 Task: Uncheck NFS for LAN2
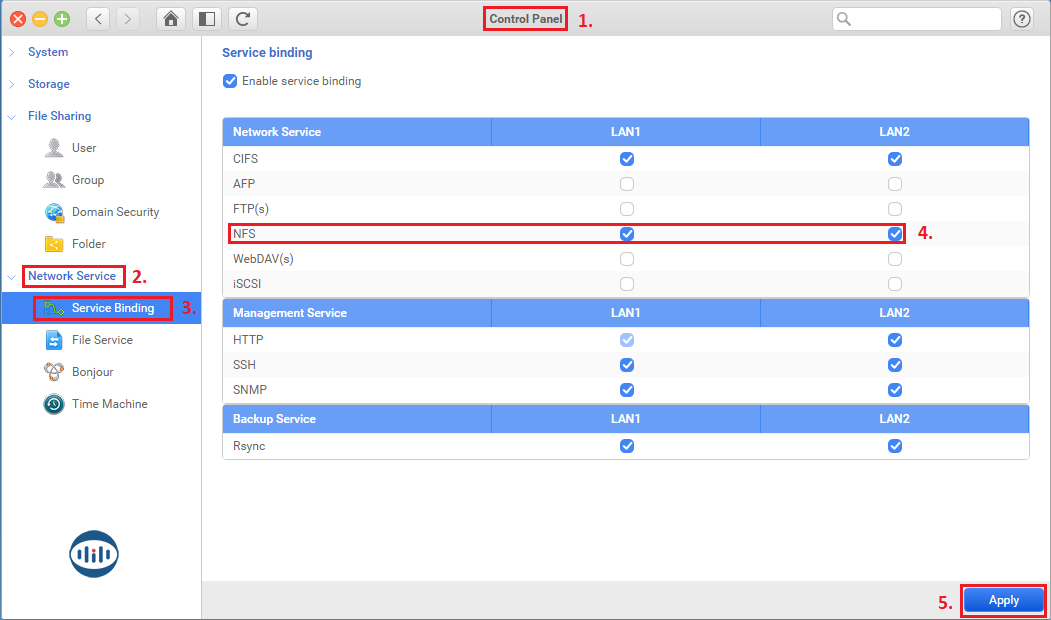click(895, 234)
